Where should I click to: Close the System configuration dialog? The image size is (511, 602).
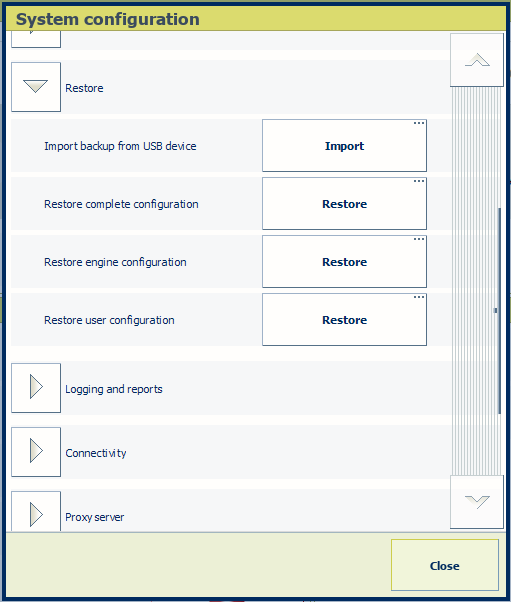pos(445,565)
